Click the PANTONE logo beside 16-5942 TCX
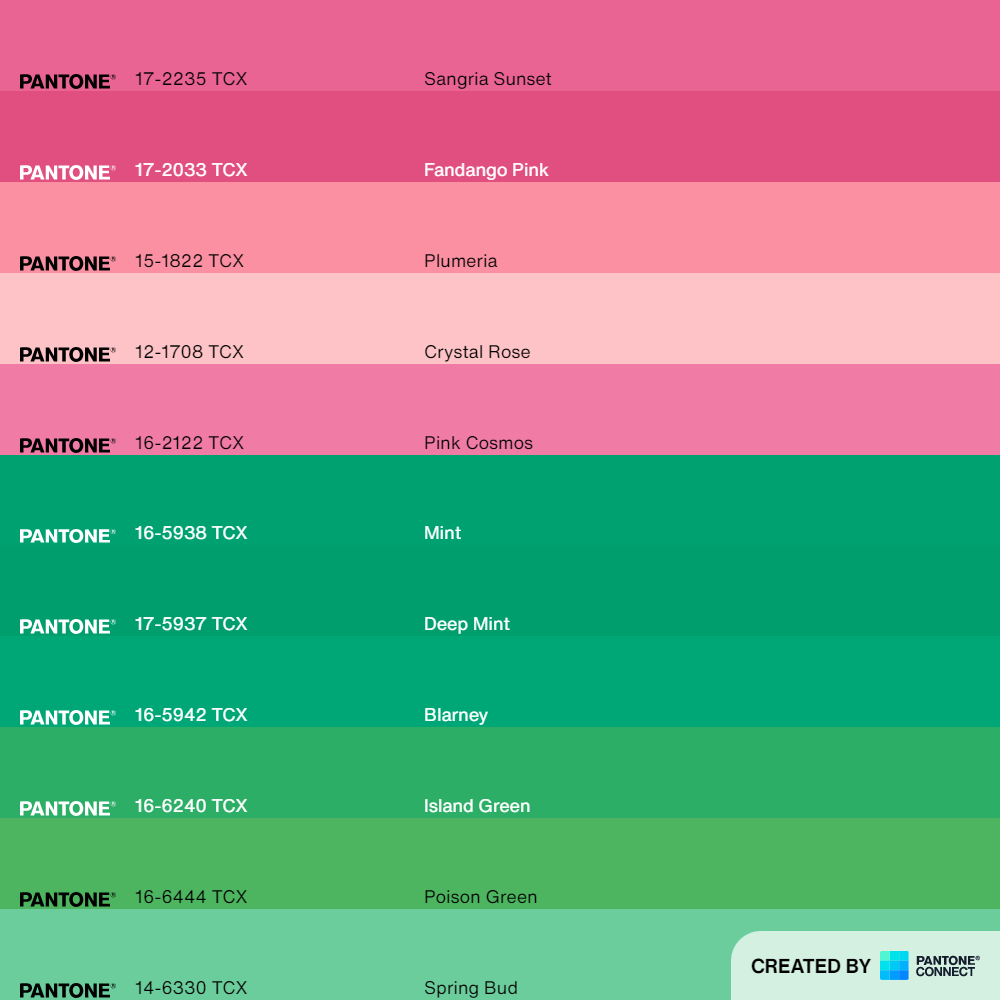Image resolution: width=1000 pixels, height=1000 pixels. (x=67, y=718)
